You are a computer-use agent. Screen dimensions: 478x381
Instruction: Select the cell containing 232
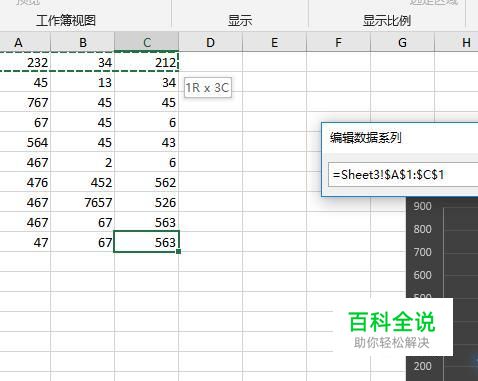[x=25, y=62]
